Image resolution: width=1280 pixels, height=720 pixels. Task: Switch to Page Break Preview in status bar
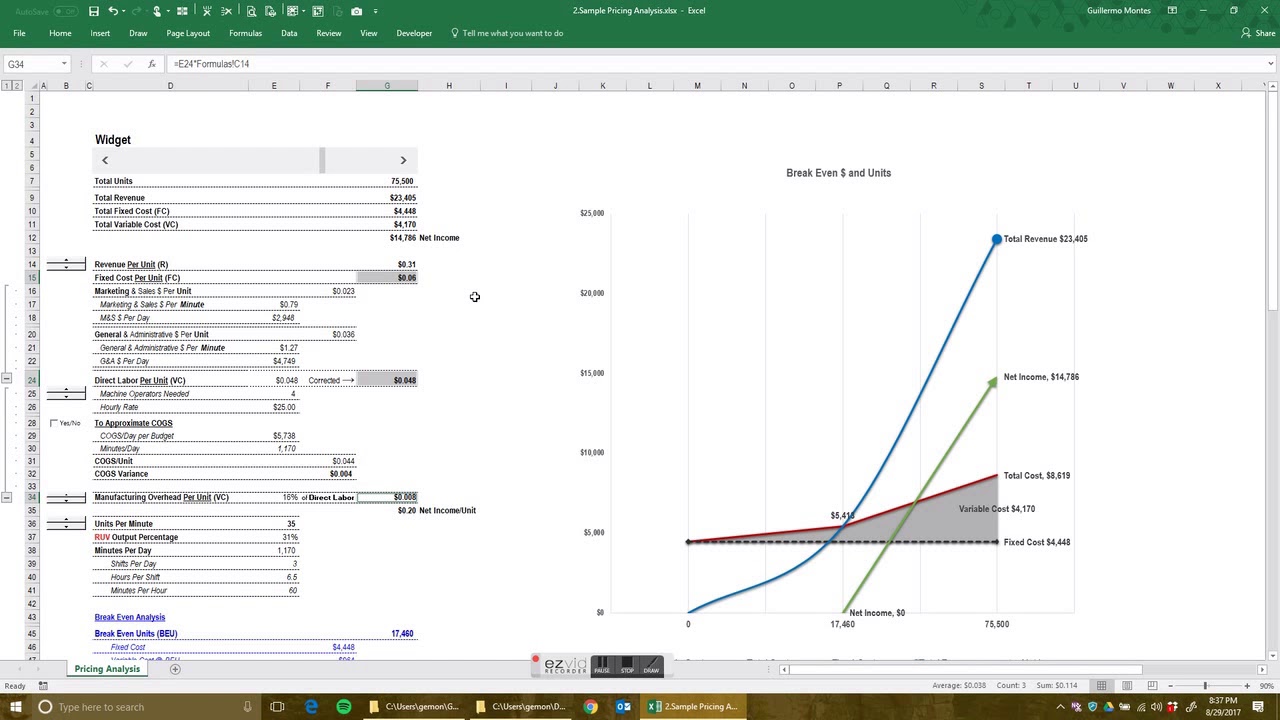(x=1153, y=686)
